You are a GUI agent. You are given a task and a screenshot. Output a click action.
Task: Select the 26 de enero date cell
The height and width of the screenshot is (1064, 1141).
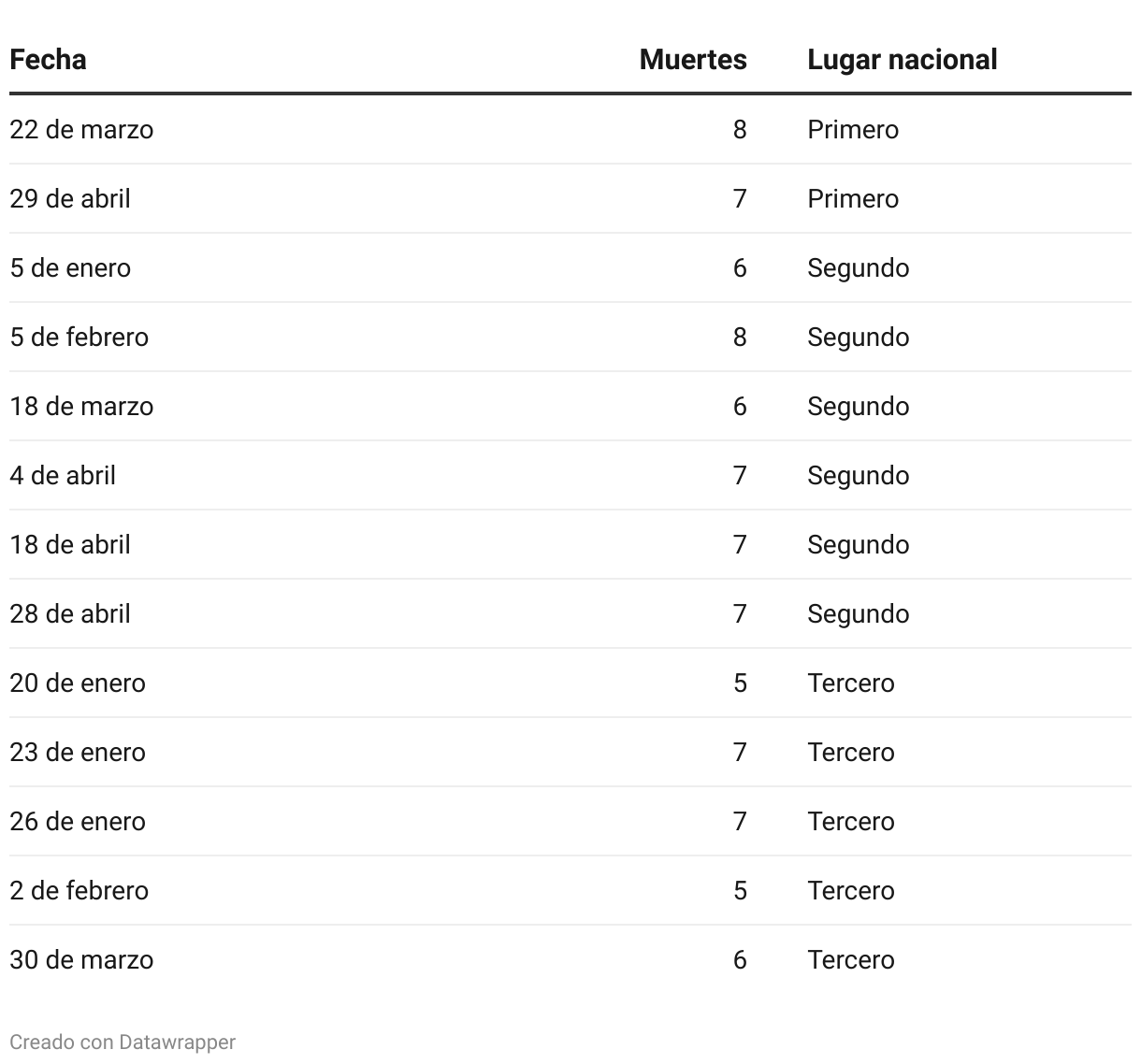(78, 821)
